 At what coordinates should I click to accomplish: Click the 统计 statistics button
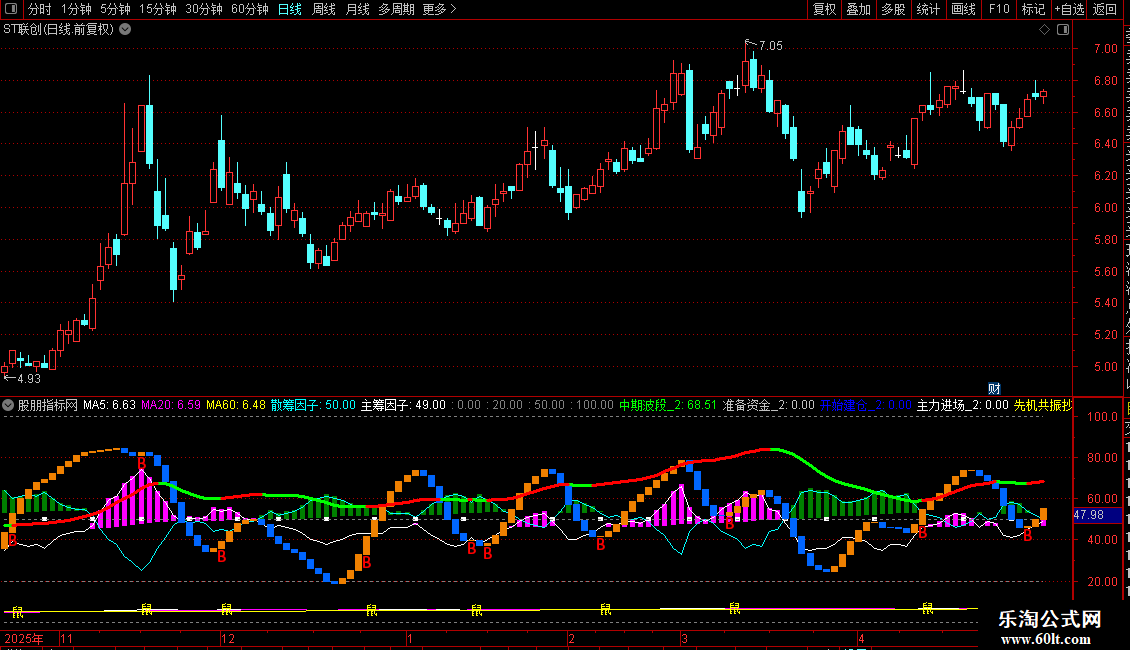[x=928, y=9]
